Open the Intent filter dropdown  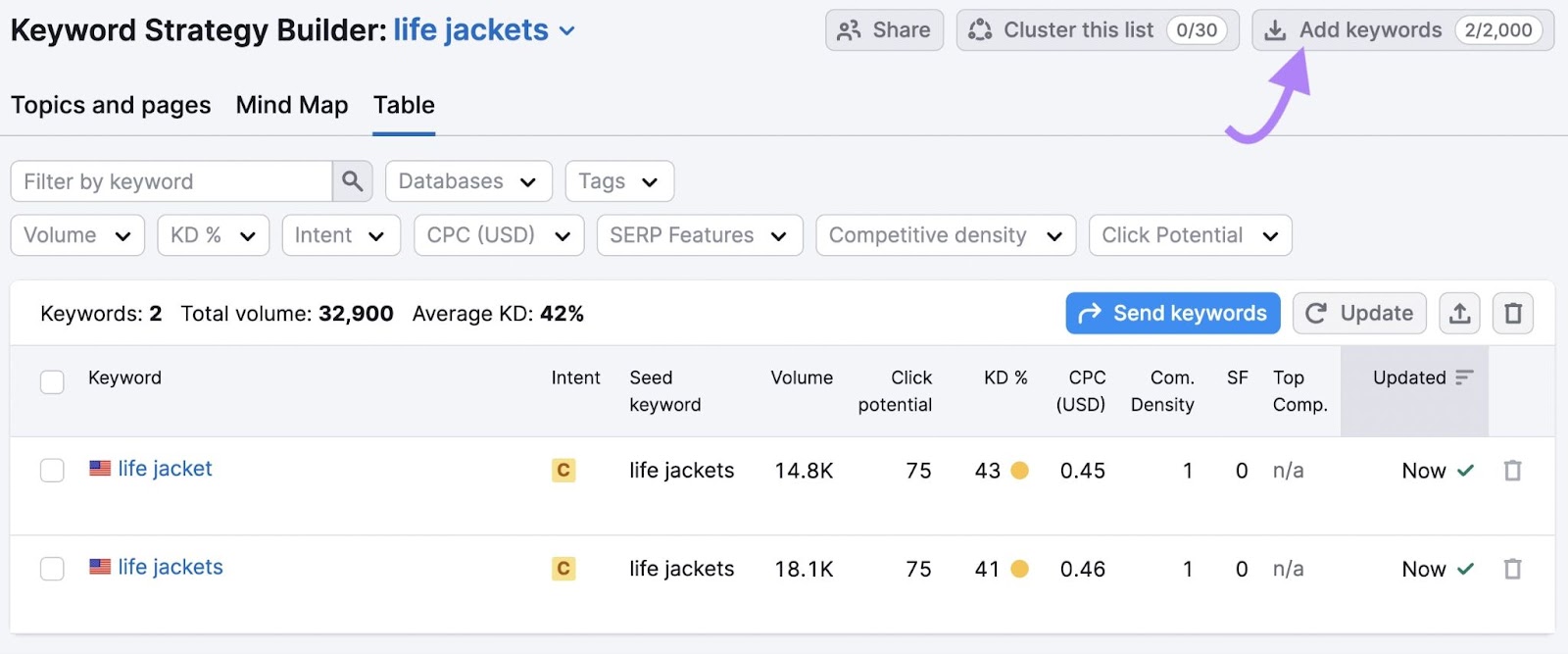pos(341,235)
